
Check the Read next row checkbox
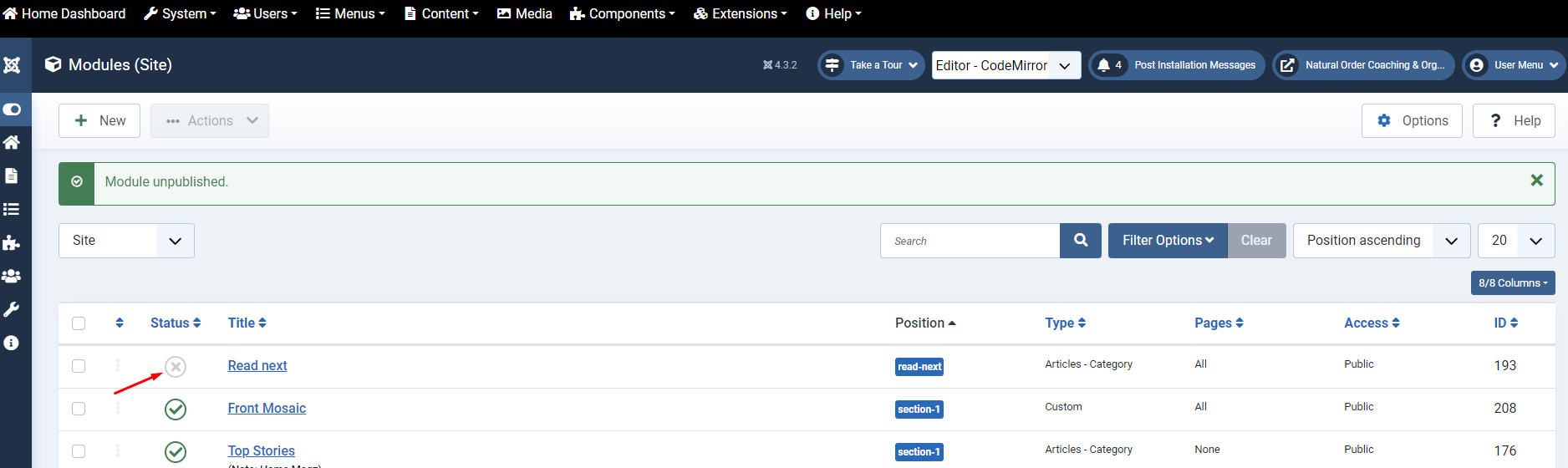pyautogui.click(x=79, y=366)
